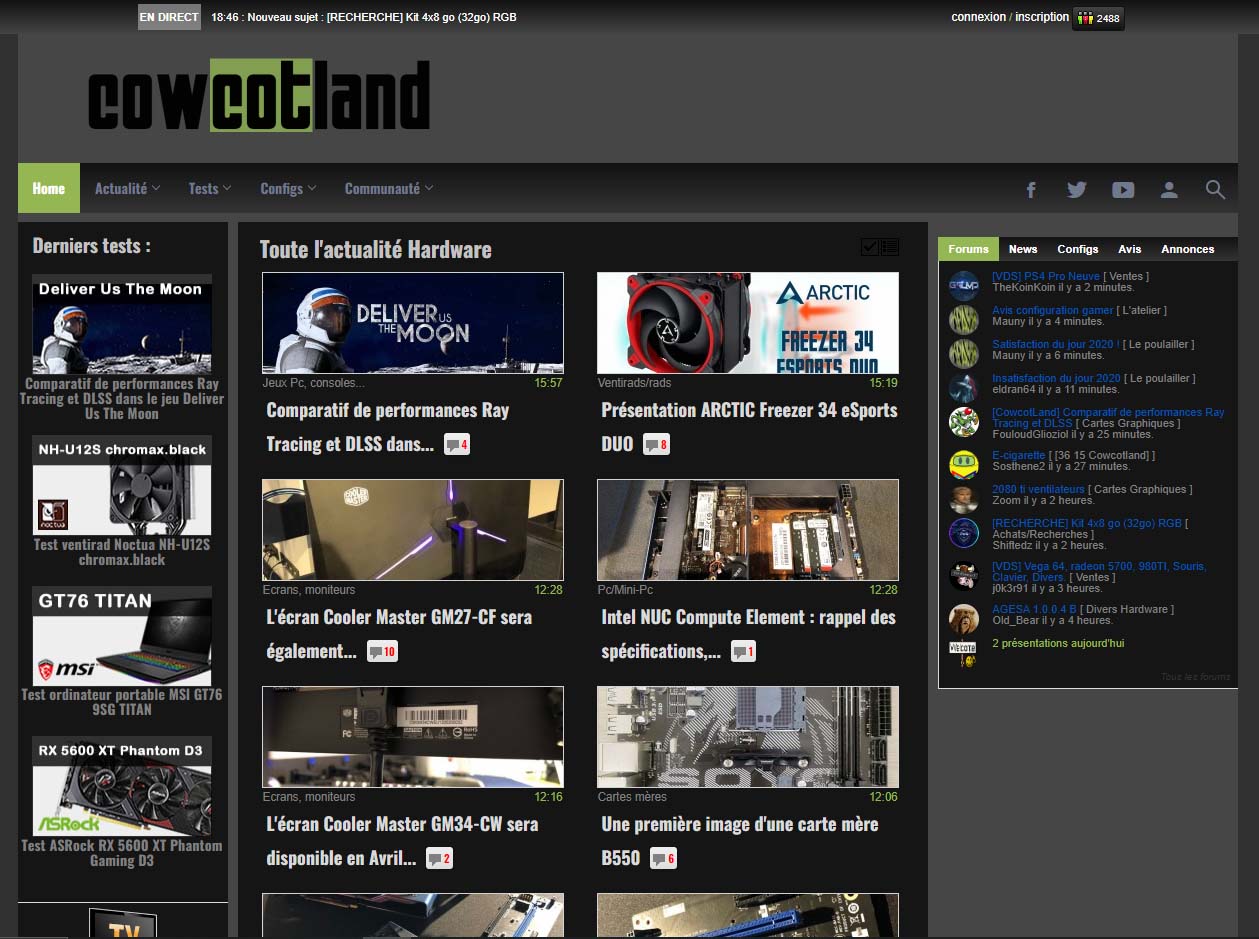Click FouloudGlioziol avatar in forum list

tap(964, 422)
